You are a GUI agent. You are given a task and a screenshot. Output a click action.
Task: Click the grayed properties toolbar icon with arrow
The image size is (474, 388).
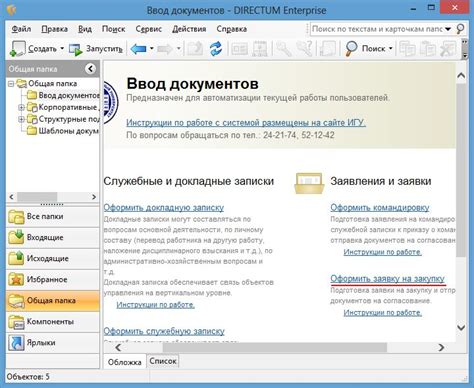(260, 49)
